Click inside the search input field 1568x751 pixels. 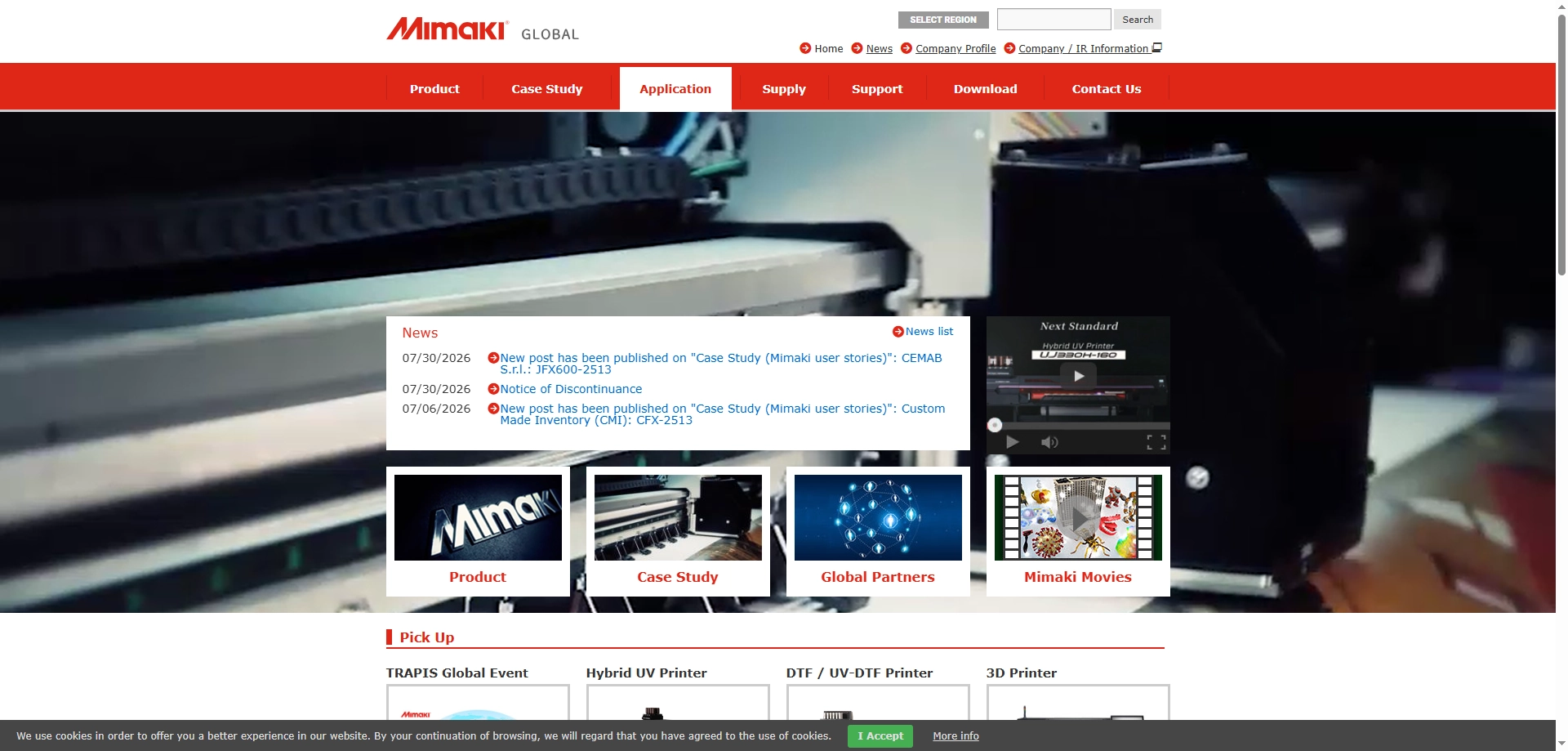tap(1053, 20)
